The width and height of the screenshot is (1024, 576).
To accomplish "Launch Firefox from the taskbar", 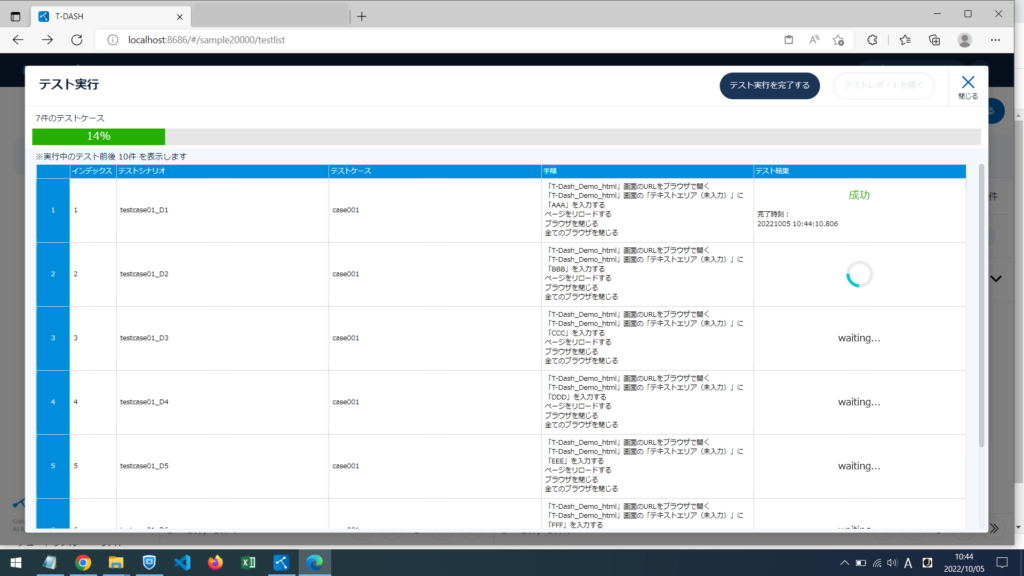I will (x=215, y=562).
